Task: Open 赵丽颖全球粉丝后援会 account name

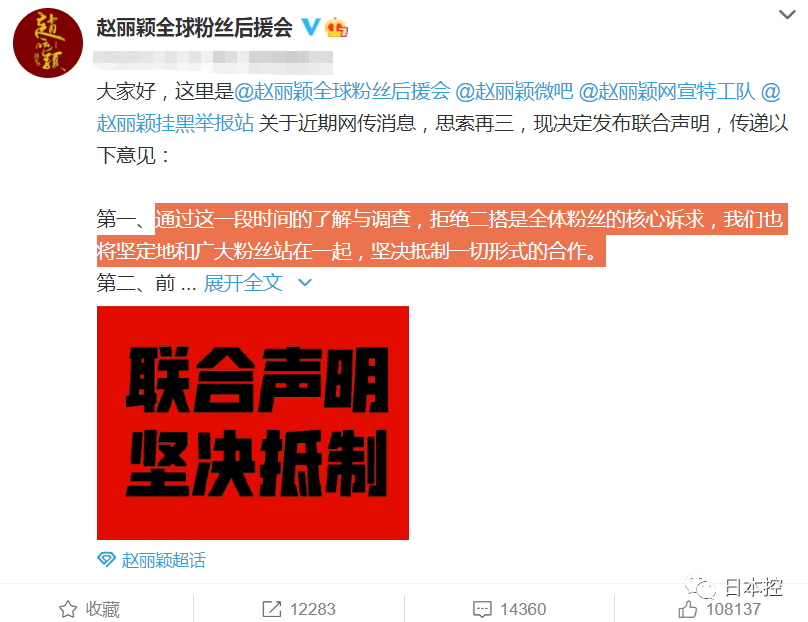Action: pos(195,27)
